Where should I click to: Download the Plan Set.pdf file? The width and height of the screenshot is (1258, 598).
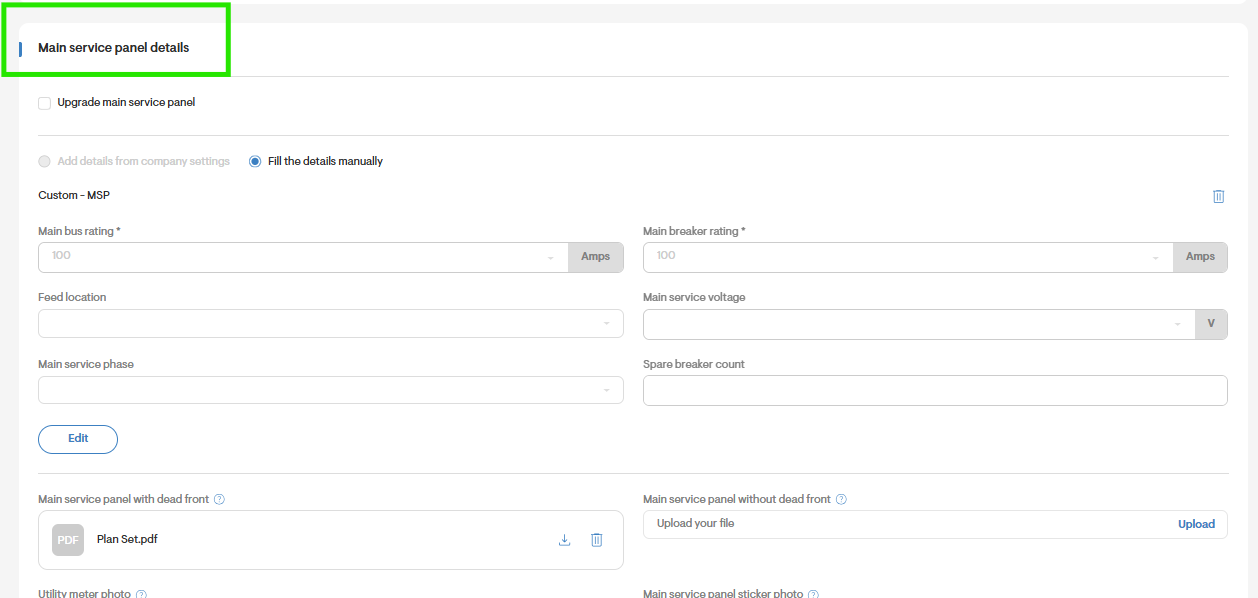pyautogui.click(x=564, y=540)
